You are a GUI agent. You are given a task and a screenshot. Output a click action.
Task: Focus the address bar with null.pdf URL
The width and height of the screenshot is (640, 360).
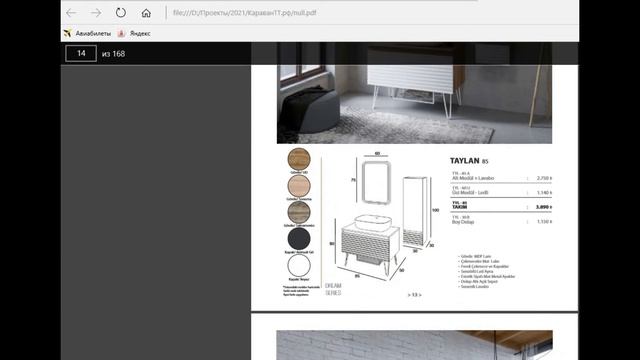point(244,13)
